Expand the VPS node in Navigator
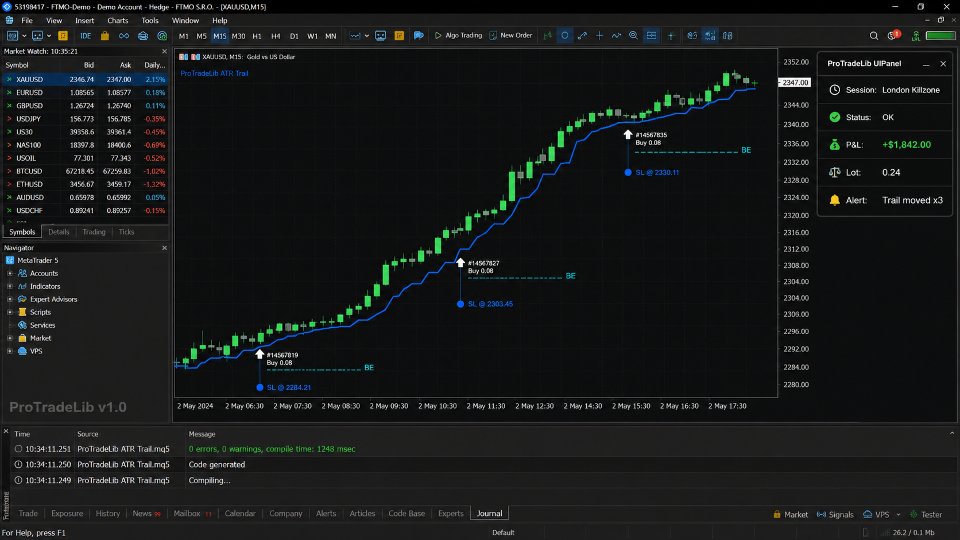Viewport: 960px width, 540px height. (x=10, y=351)
